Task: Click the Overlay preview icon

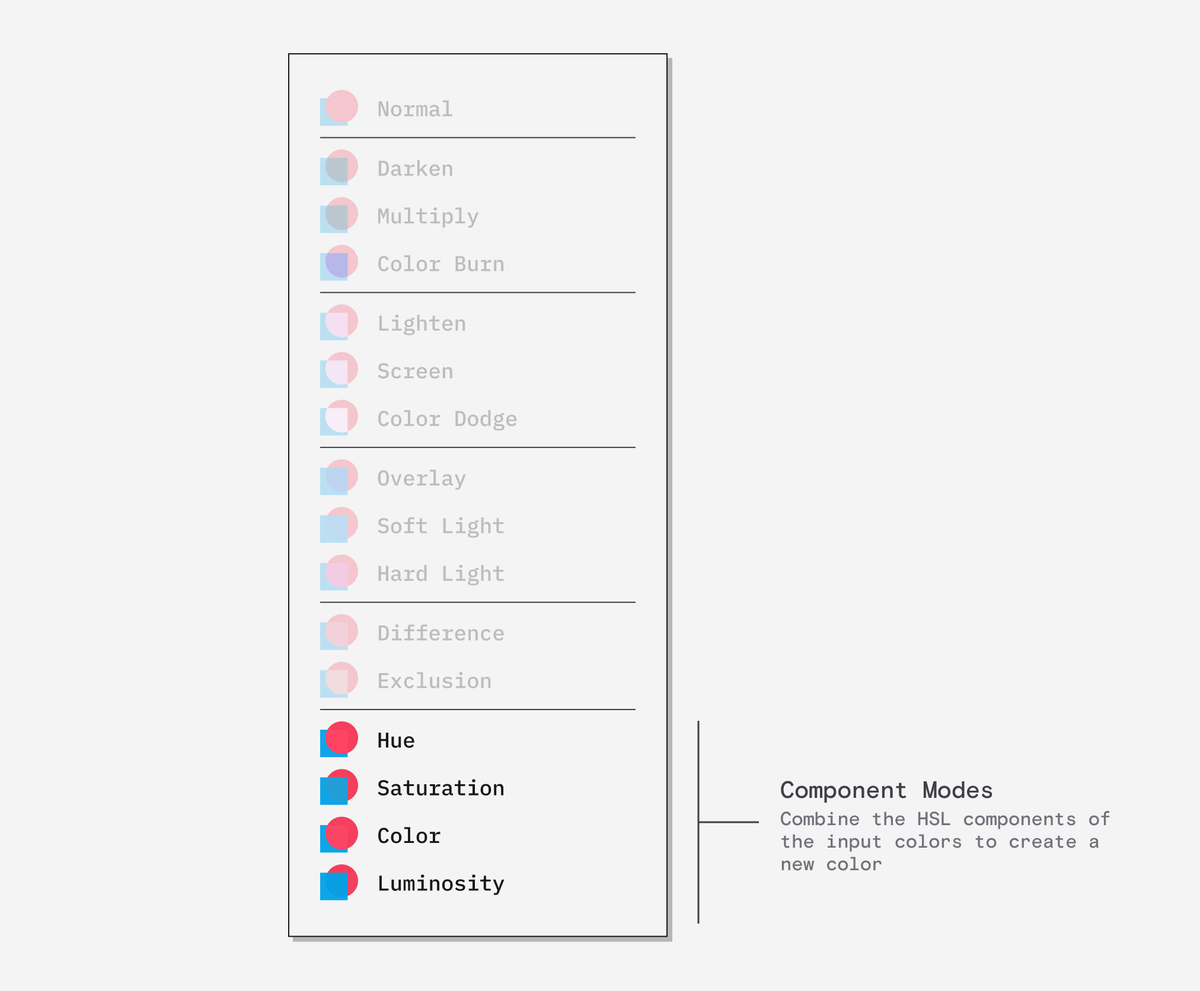Action: coord(338,479)
